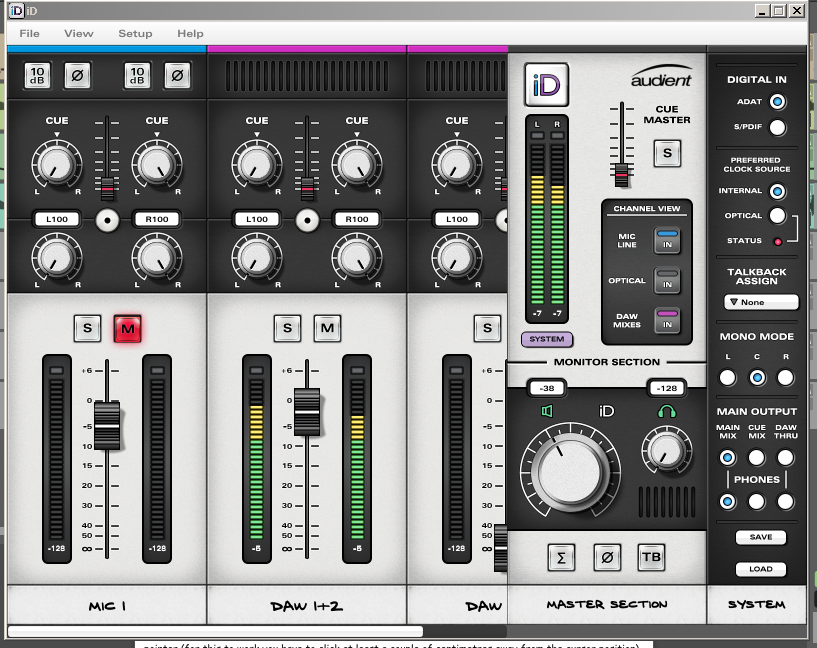The width and height of the screenshot is (817, 648).
Task: Click the green headphones icon
Action: pos(667,412)
